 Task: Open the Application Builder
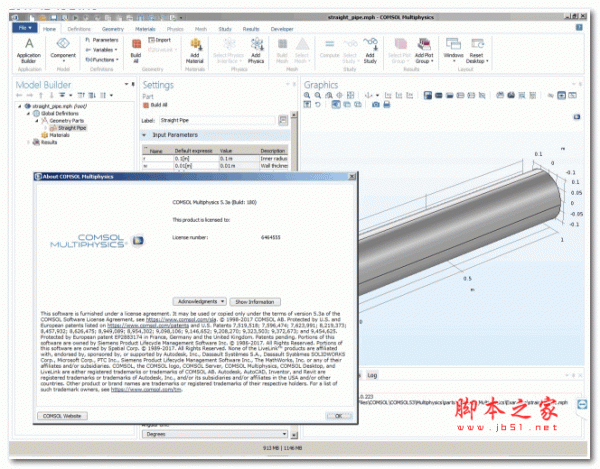pos(29,50)
